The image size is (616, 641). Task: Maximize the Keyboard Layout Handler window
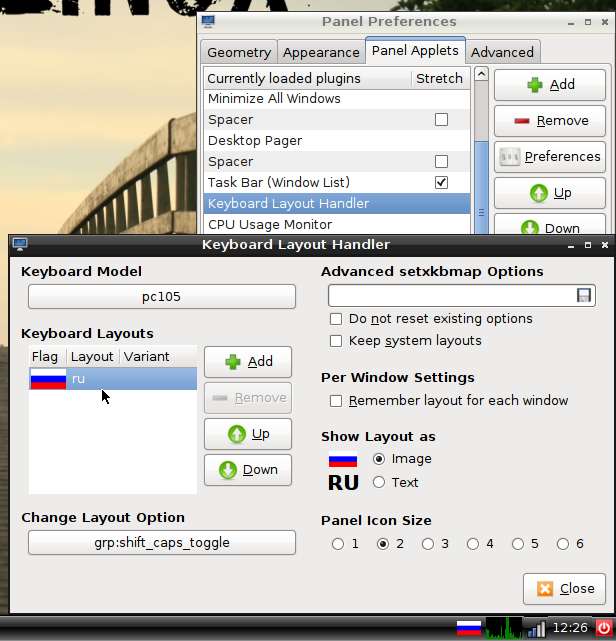(x=588, y=245)
